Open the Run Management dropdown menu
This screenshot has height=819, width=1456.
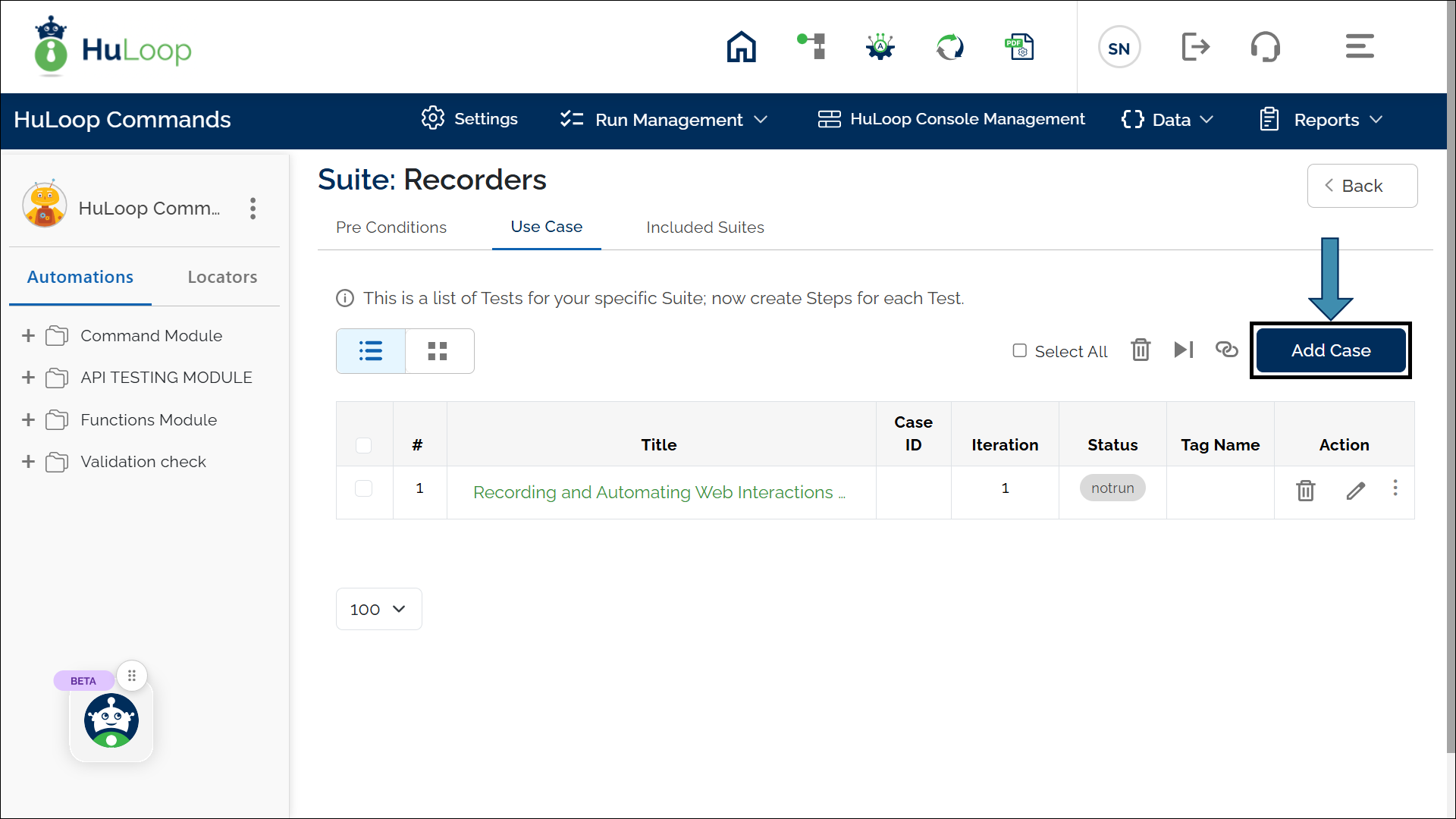pyautogui.click(x=664, y=120)
